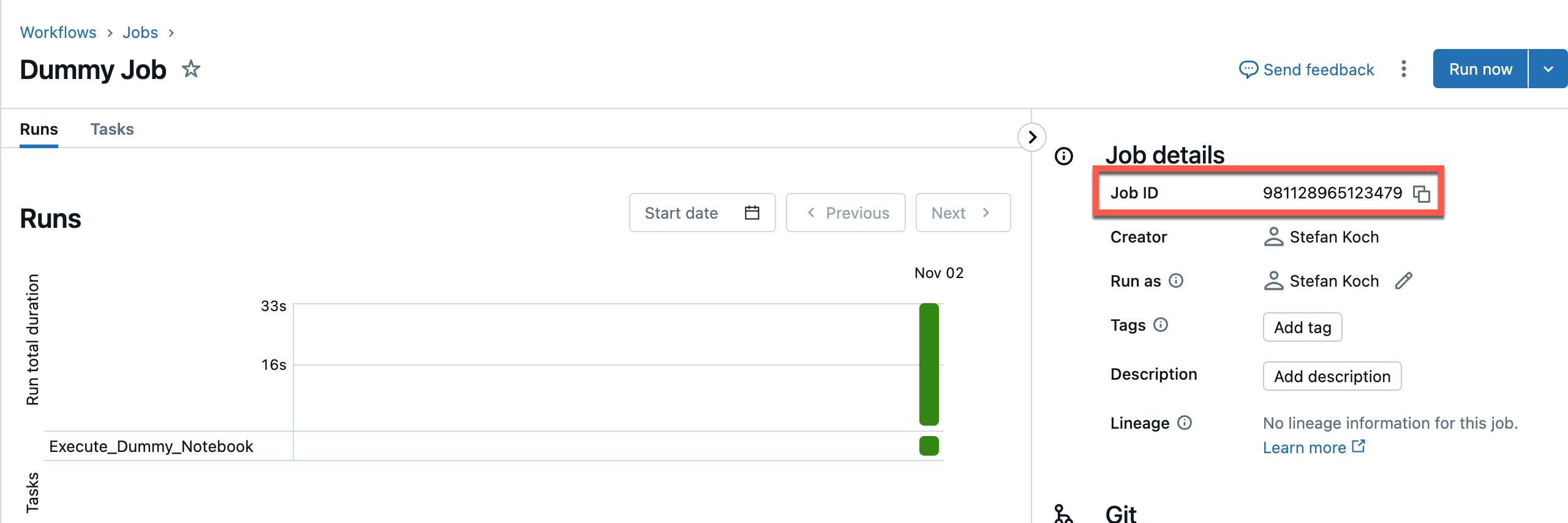This screenshot has height=523, width=1568.
Task: Click the Add tag button
Action: [x=1302, y=327]
